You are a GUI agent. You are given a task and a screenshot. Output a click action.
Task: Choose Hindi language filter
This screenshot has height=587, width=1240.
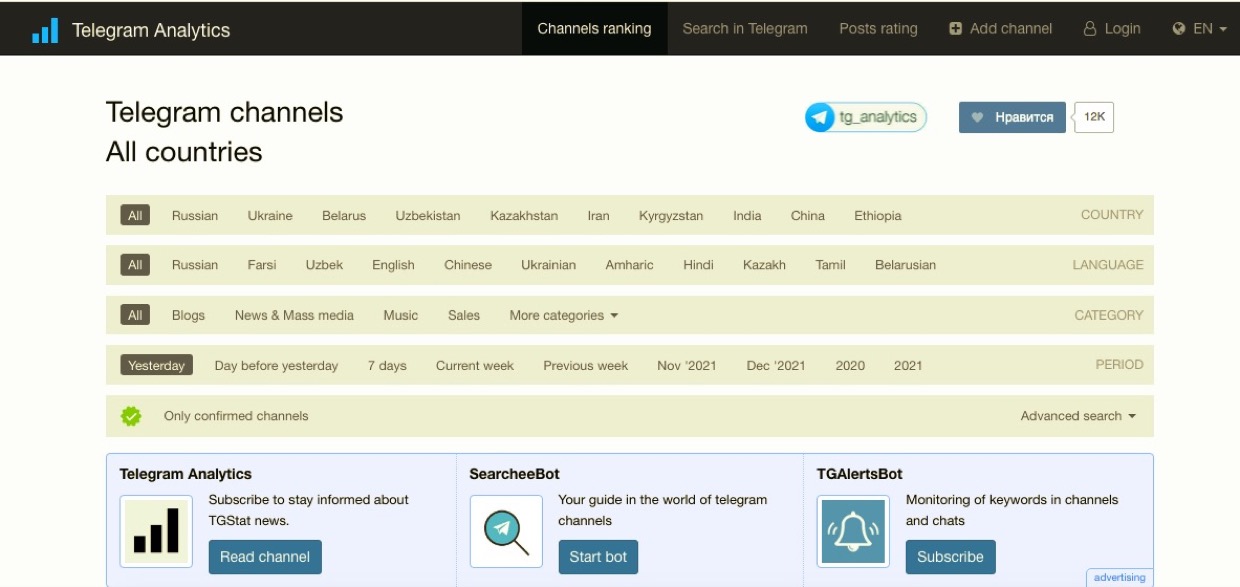[x=698, y=265]
